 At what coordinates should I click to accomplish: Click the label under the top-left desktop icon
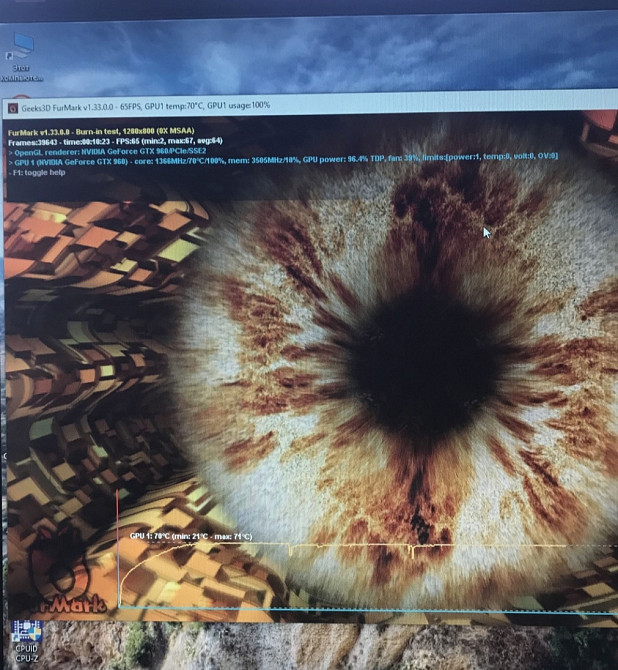pyautogui.click(x=21, y=72)
